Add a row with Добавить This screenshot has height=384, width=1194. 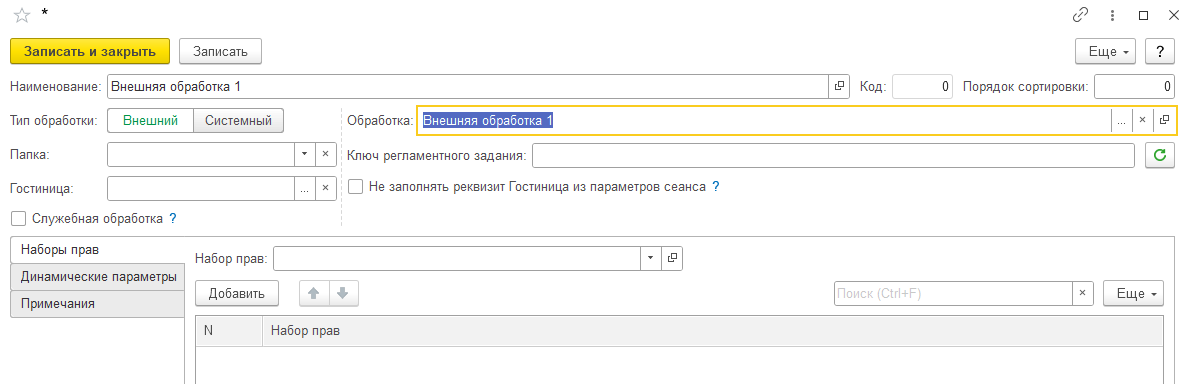tap(237, 293)
